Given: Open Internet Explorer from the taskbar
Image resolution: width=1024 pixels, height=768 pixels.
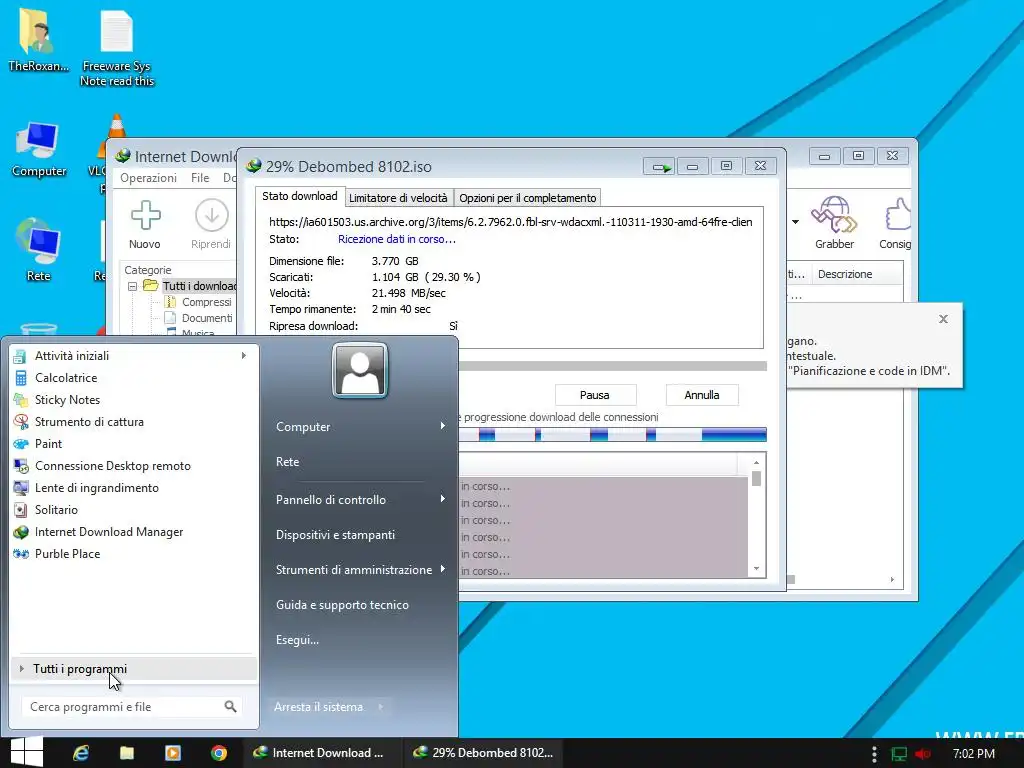Looking at the screenshot, I should (x=81, y=753).
